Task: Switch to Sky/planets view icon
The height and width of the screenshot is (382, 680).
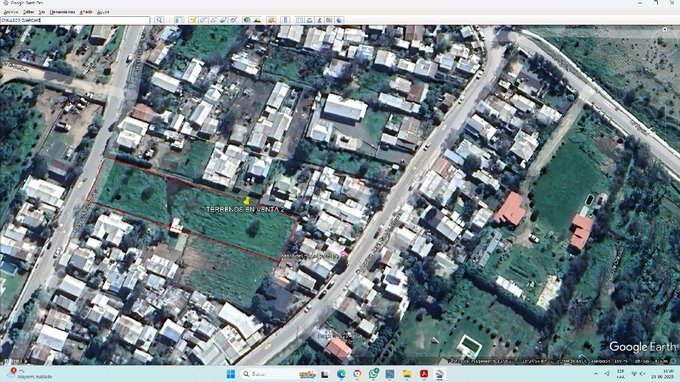Action: click(271, 20)
